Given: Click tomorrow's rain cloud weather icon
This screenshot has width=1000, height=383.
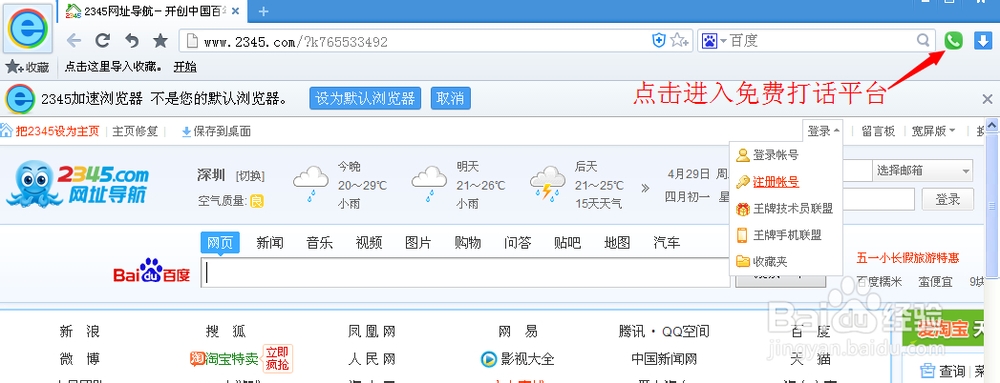Looking at the screenshot, I should point(429,184).
